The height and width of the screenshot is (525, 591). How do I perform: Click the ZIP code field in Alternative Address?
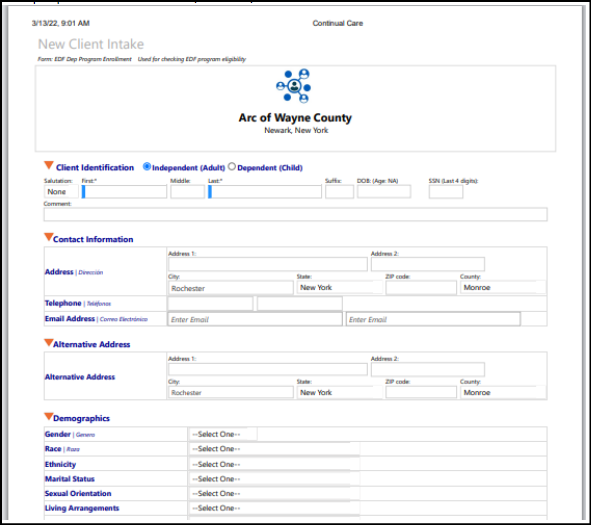(x=421, y=392)
